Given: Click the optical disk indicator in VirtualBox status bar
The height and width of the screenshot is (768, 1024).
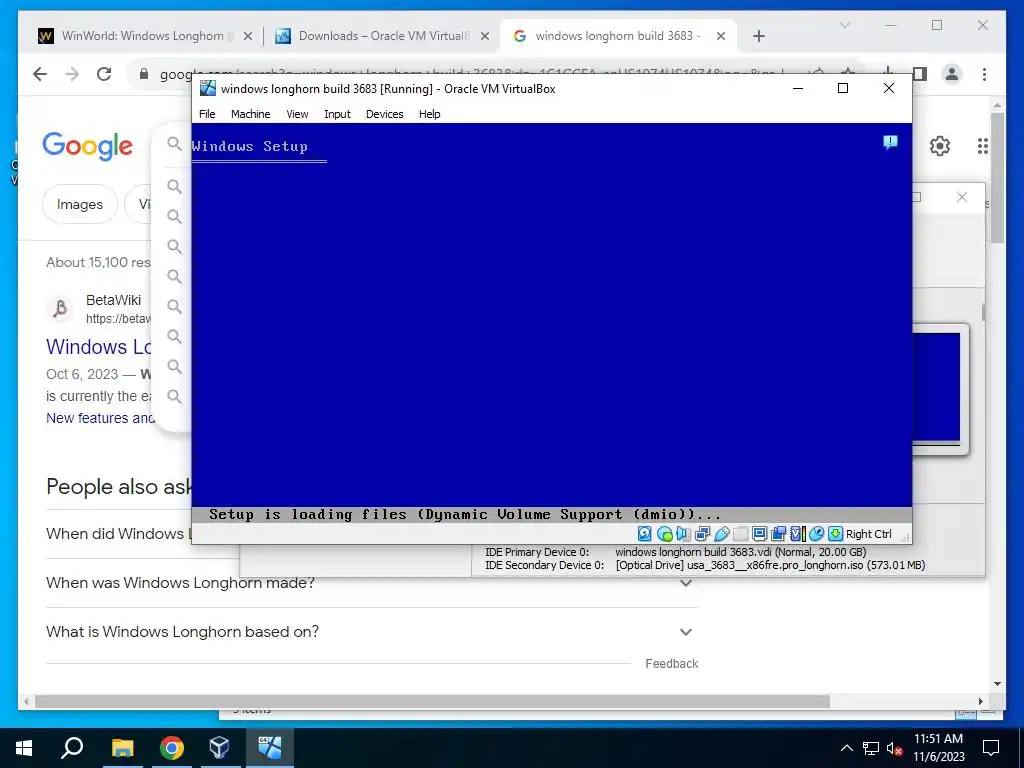Looking at the screenshot, I should [x=665, y=534].
